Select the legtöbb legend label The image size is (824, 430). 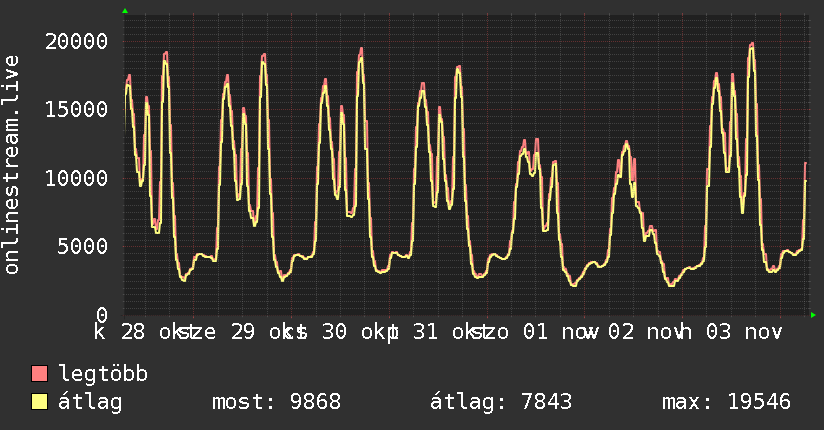104,375
